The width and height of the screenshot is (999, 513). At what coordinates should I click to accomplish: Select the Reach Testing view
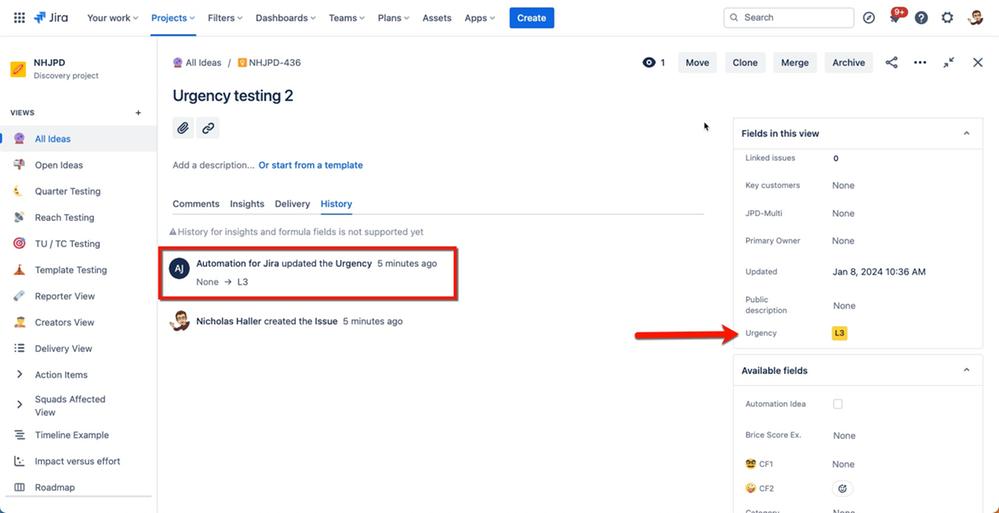click(x=78, y=217)
